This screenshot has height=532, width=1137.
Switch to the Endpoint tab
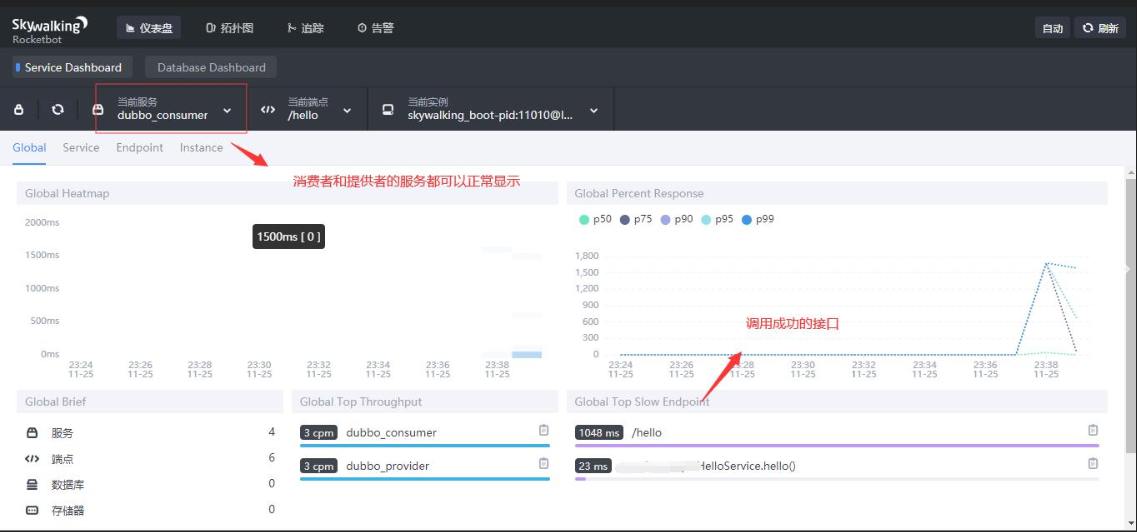(139, 148)
